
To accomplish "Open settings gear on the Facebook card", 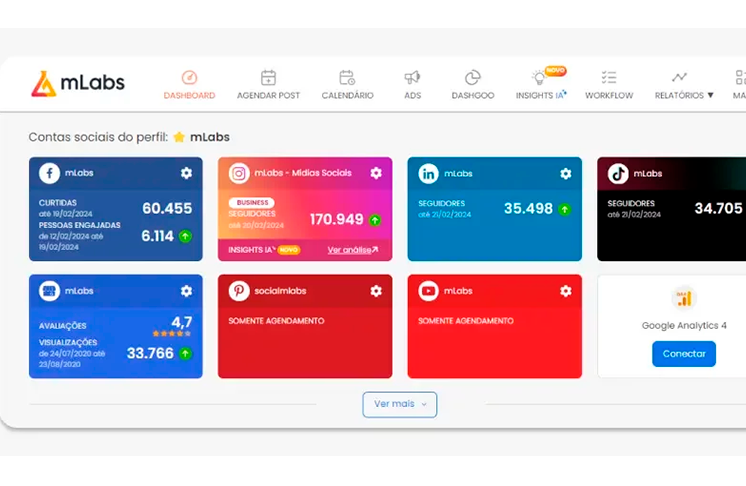I will point(186,173).
